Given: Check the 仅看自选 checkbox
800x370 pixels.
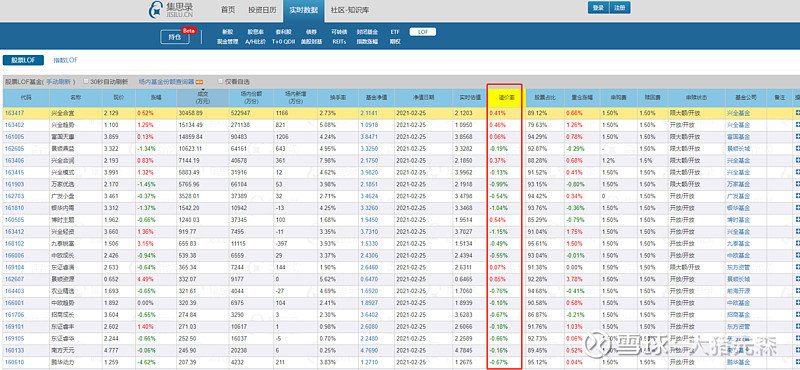Looking at the screenshot, I should coord(220,81).
